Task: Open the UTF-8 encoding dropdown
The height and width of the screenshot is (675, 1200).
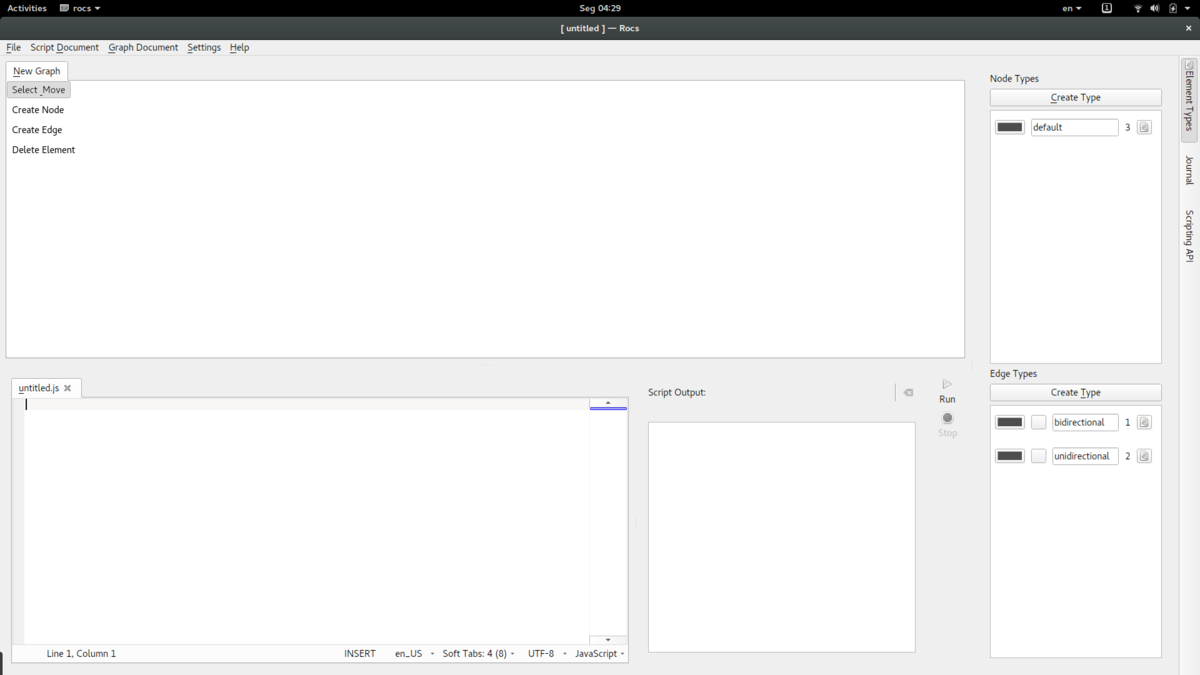Action: [x=546, y=654]
